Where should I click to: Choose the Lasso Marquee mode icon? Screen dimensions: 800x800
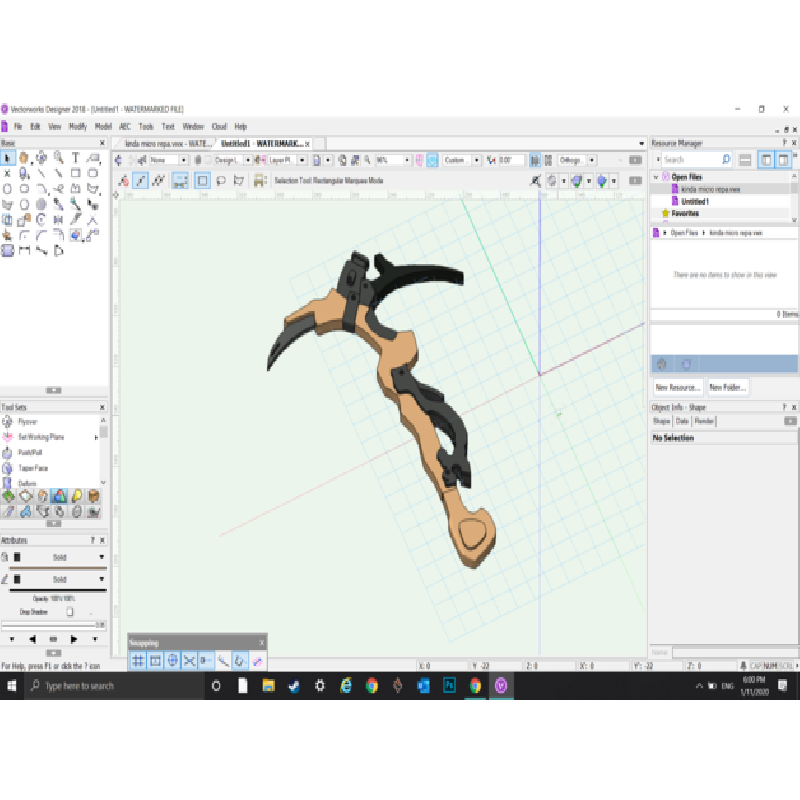221,181
